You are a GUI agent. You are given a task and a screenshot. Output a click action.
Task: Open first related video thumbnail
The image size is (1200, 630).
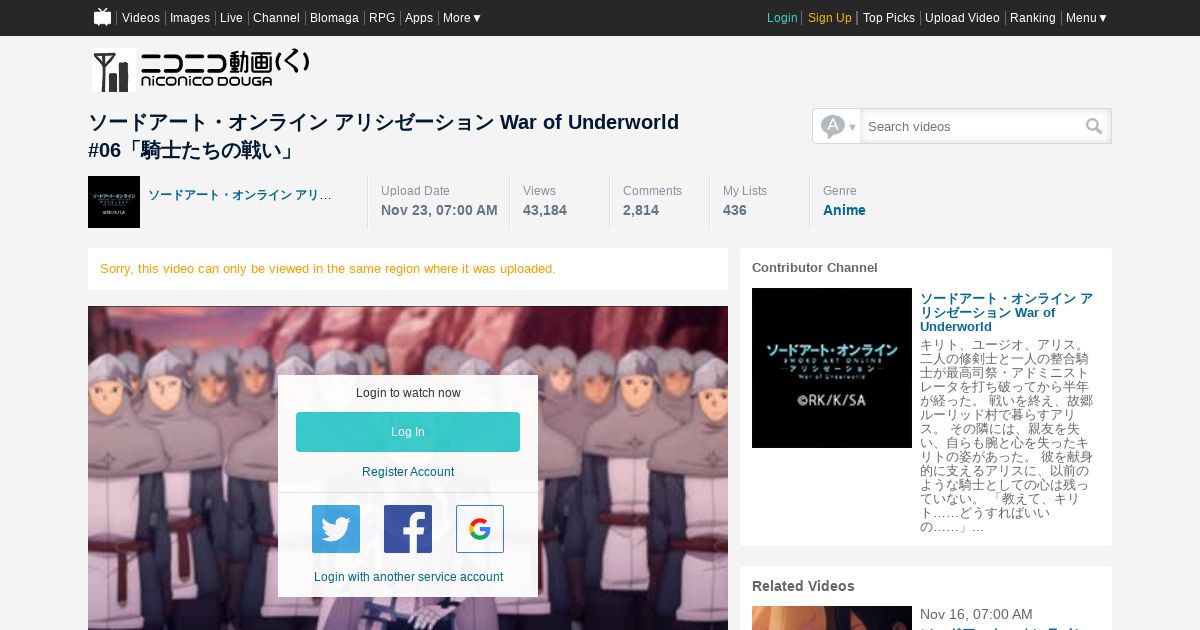click(x=832, y=618)
